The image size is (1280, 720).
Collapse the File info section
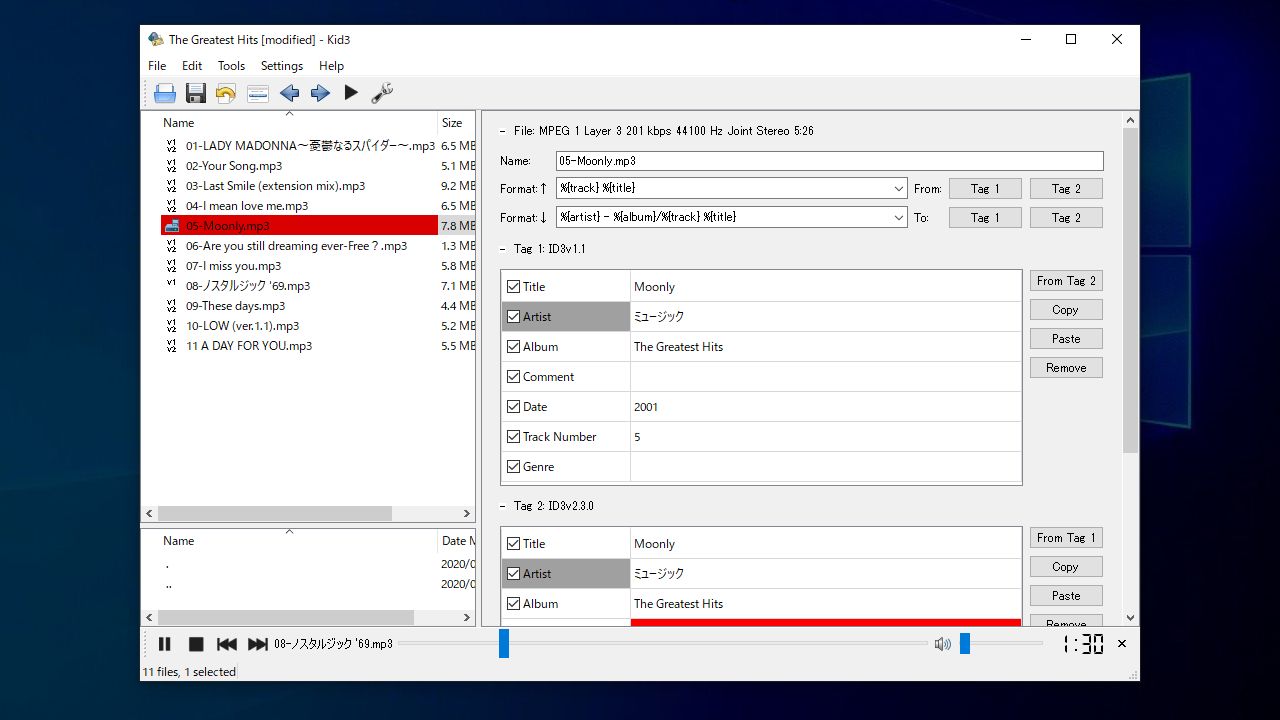pyautogui.click(x=503, y=131)
